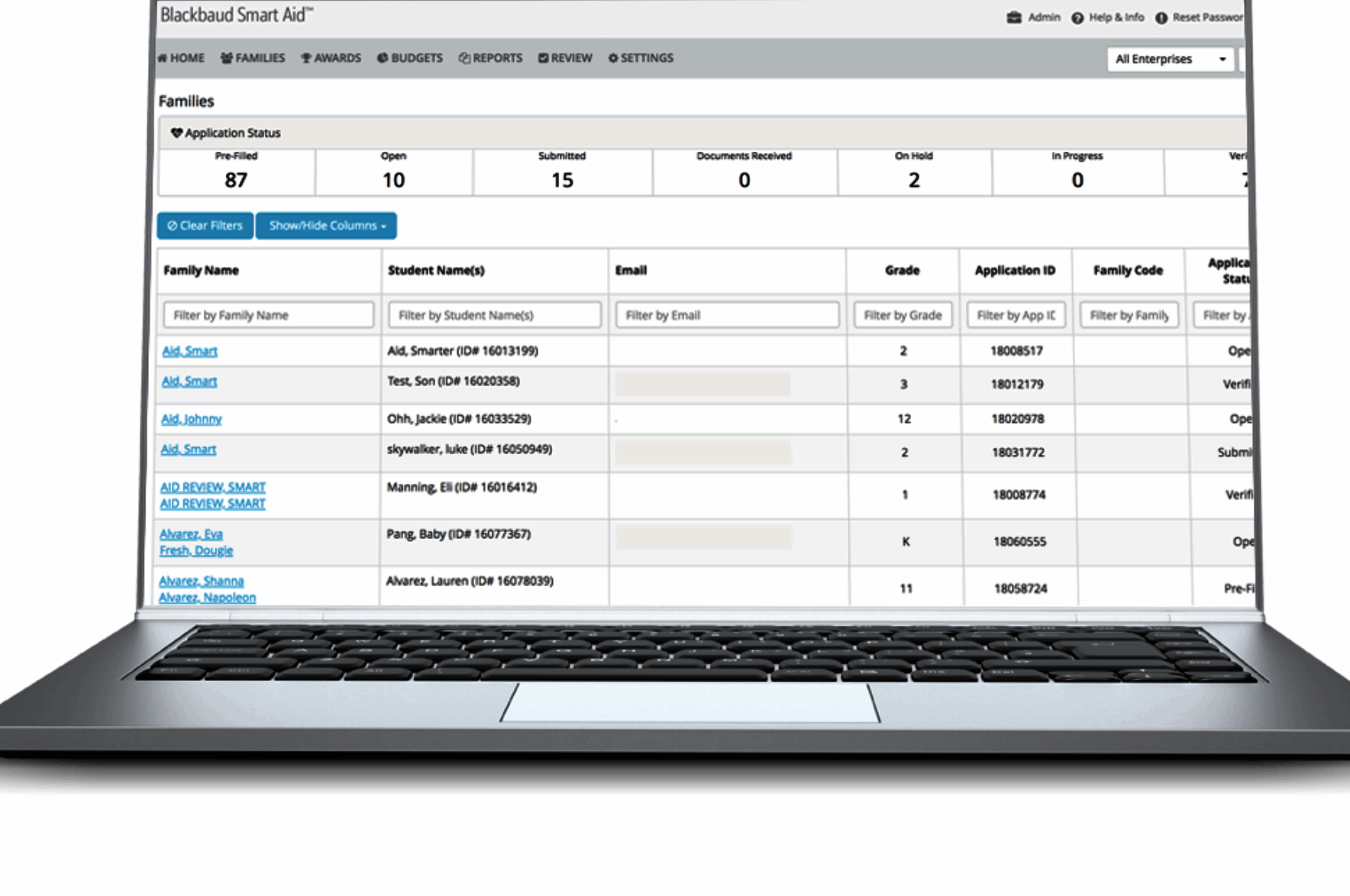Open the Aid, Johnny family link
1350x896 pixels.
(191, 418)
